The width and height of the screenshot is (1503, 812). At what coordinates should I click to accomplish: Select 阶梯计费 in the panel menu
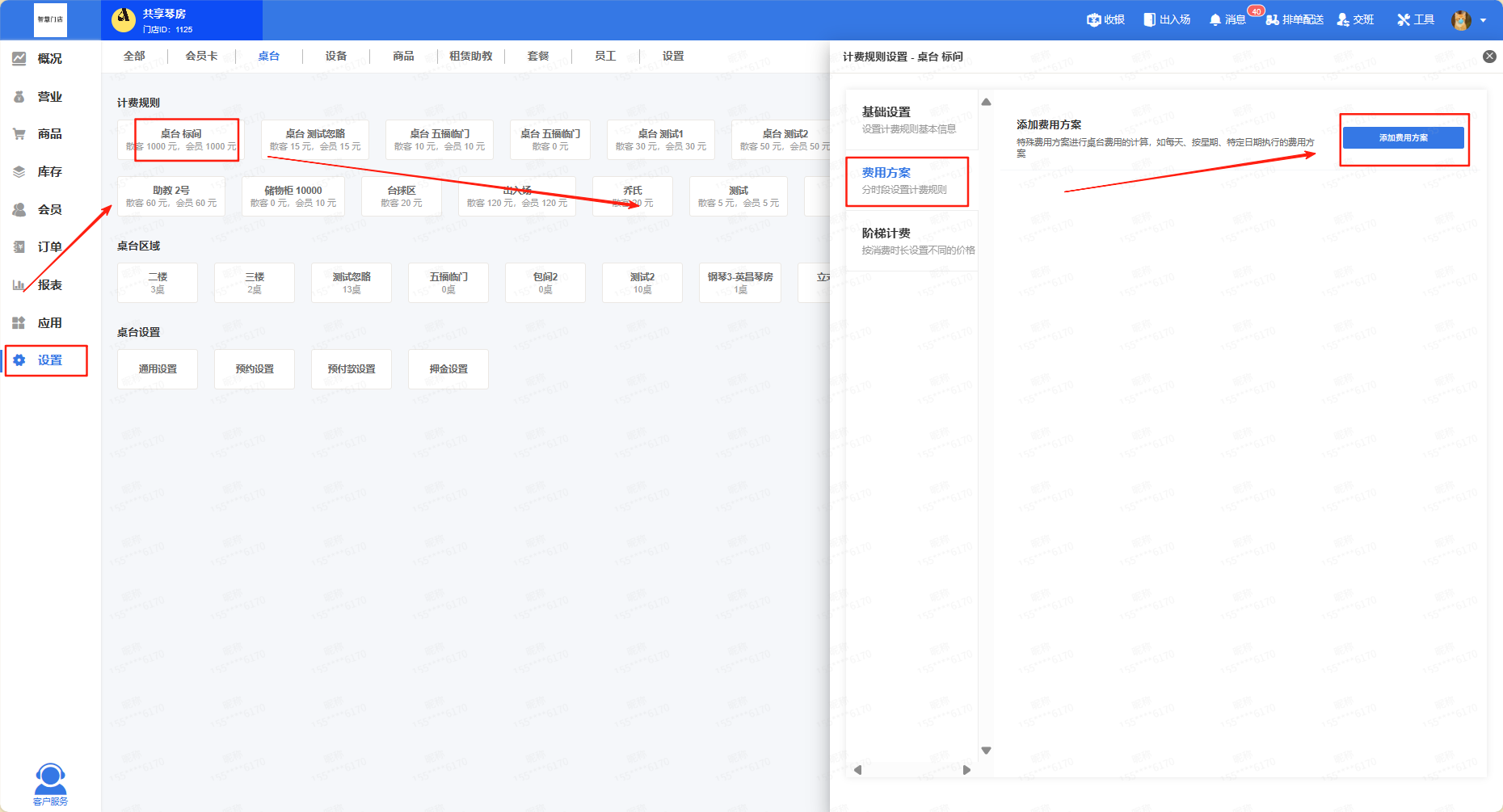[911, 241]
